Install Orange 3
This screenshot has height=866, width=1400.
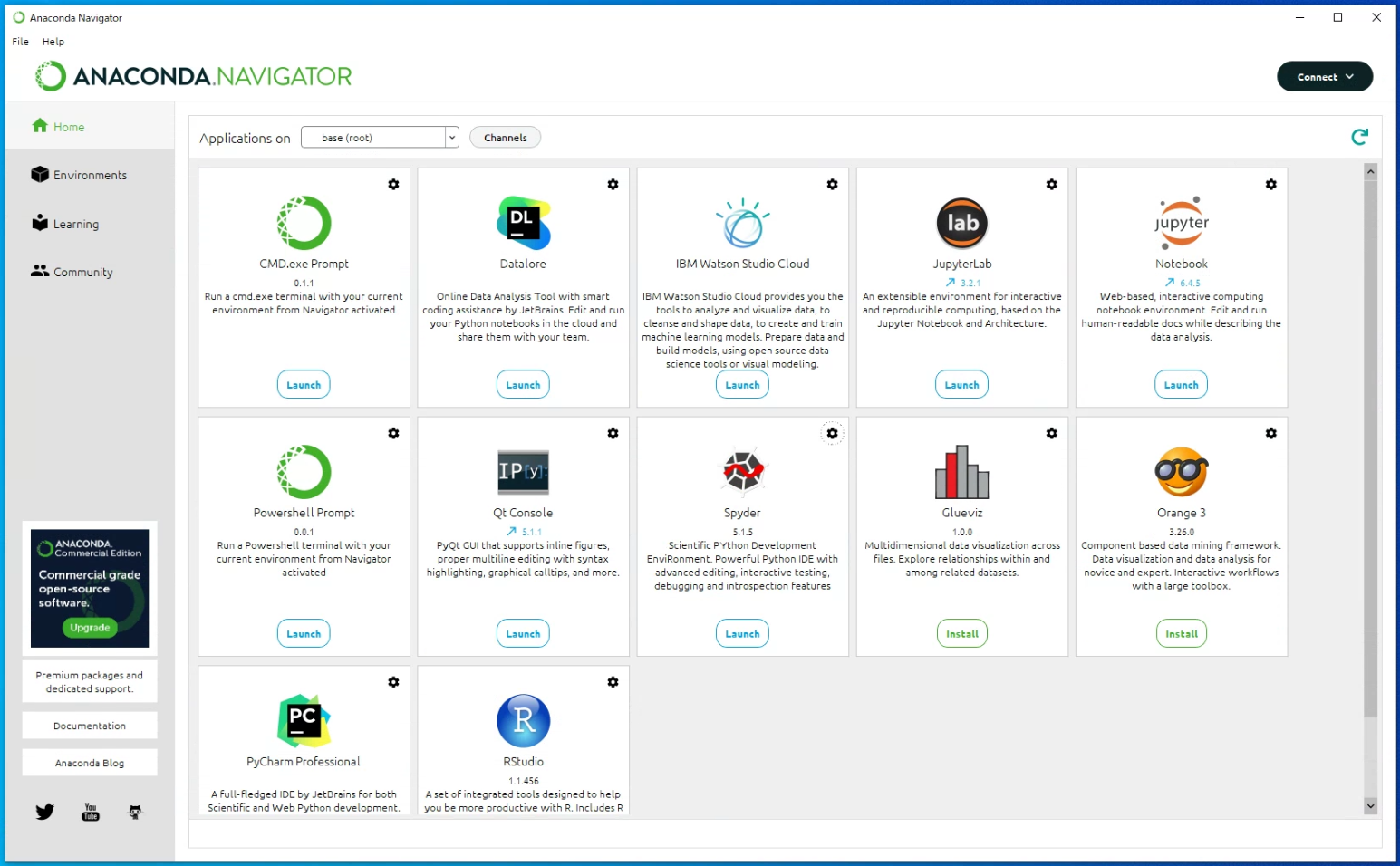click(x=1182, y=634)
